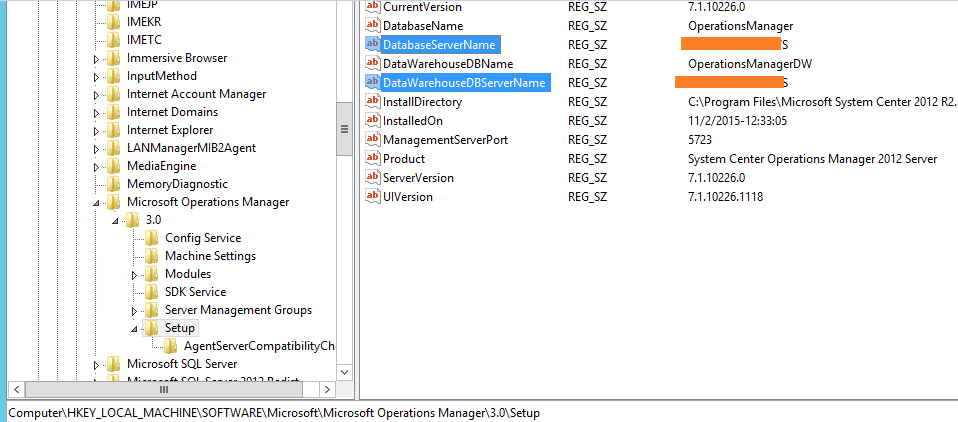This screenshot has height=422, width=958.
Task: Select the Product value name
Action: 404,158
